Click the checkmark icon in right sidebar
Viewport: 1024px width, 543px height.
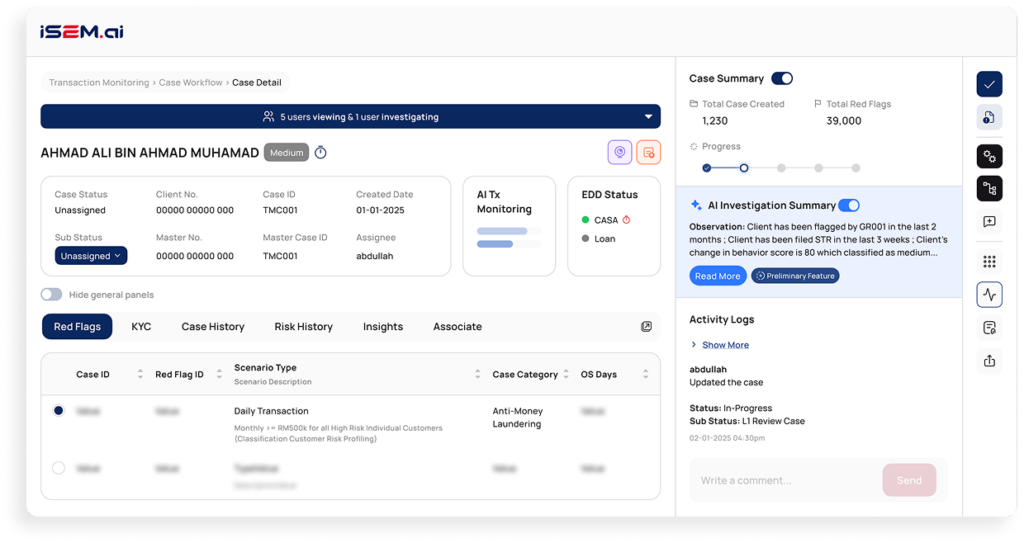[x=988, y=85]
